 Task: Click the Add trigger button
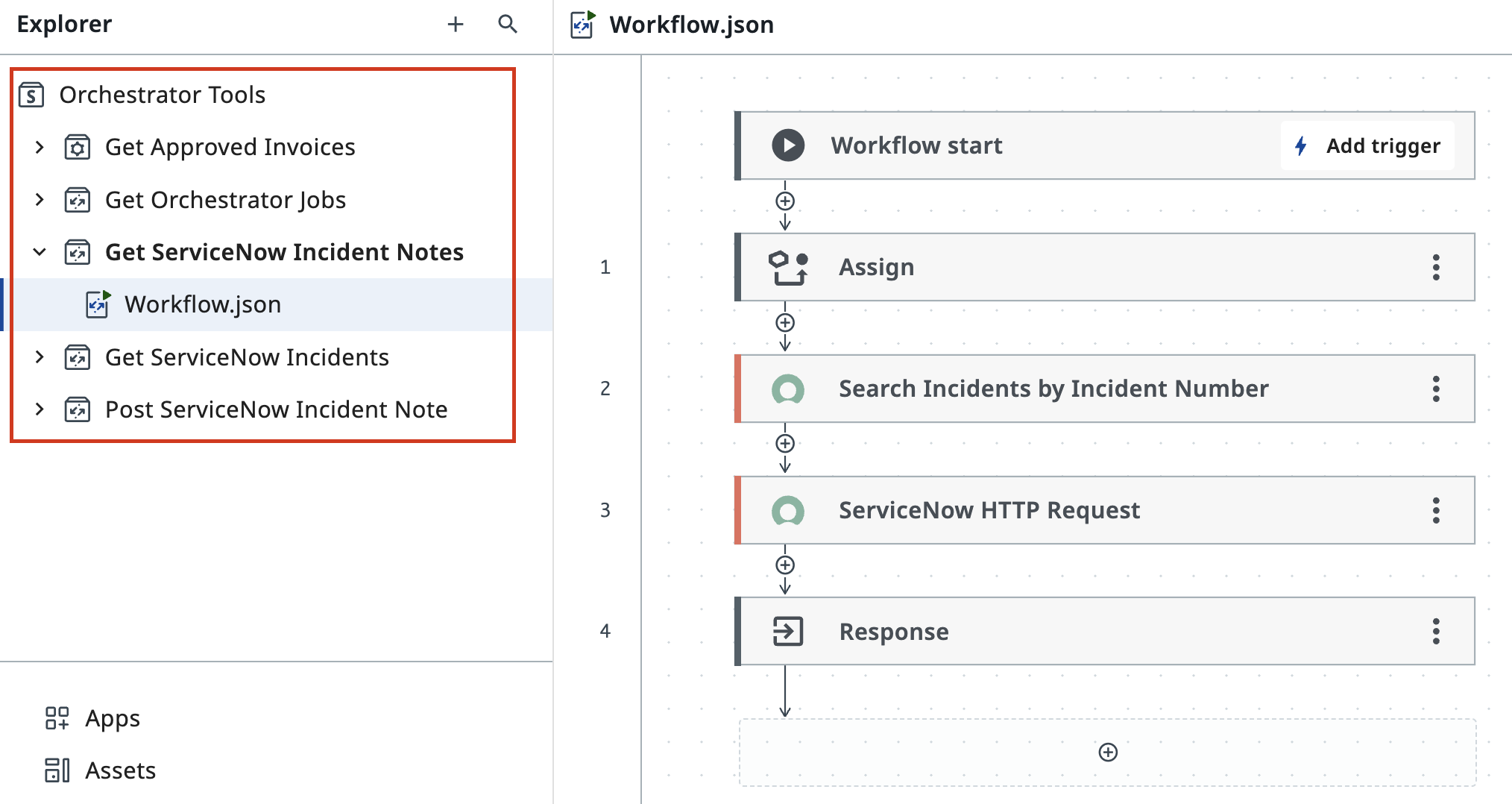pyautogui.click(x=1368, y=145)
